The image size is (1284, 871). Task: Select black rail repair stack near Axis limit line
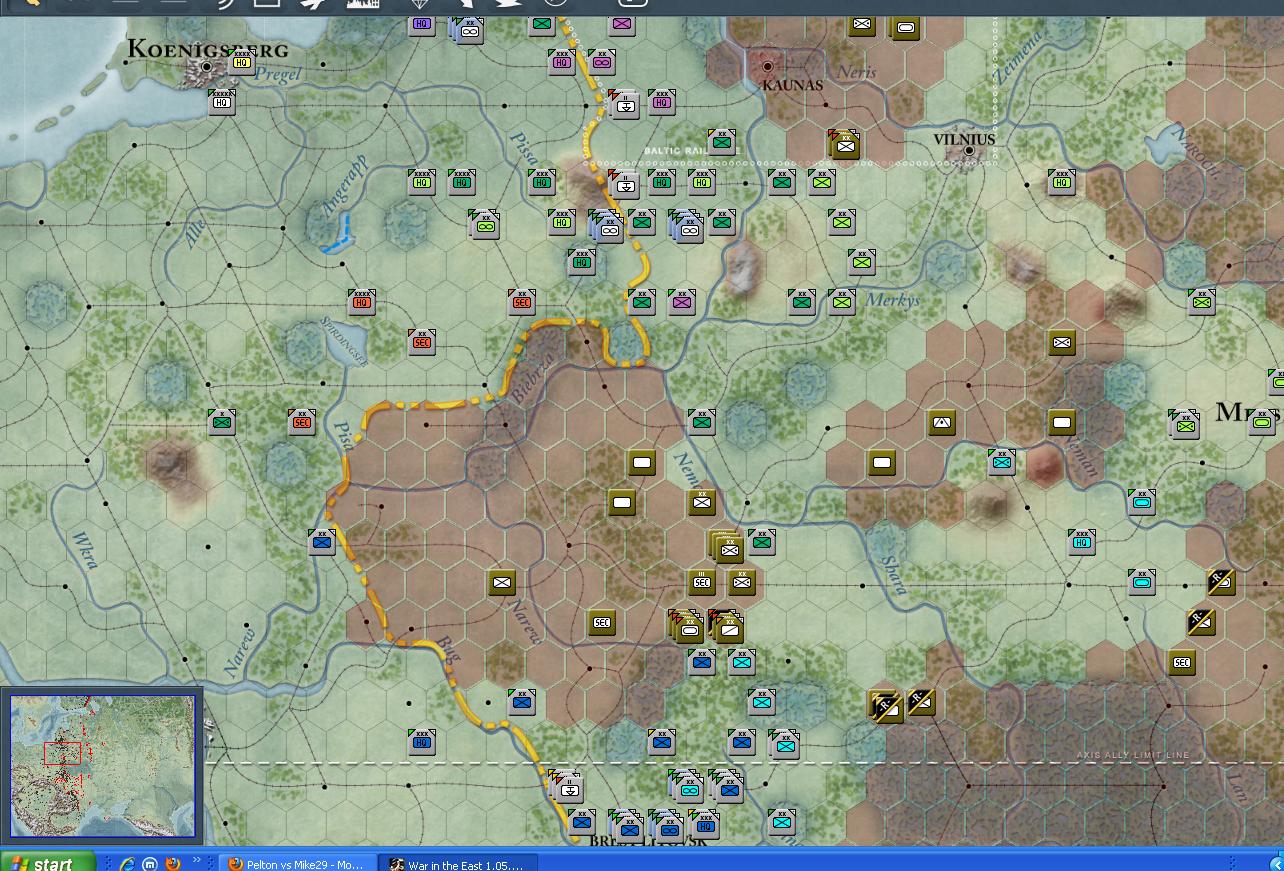pyautogui.click(x=886, y=706)
